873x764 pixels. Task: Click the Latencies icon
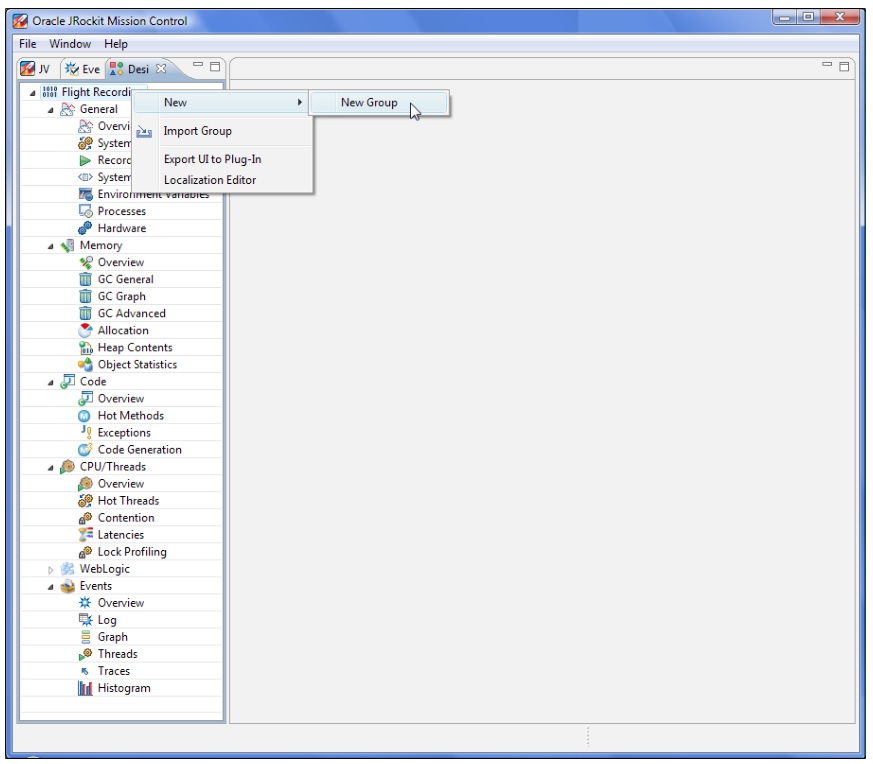tap(86, 535)
